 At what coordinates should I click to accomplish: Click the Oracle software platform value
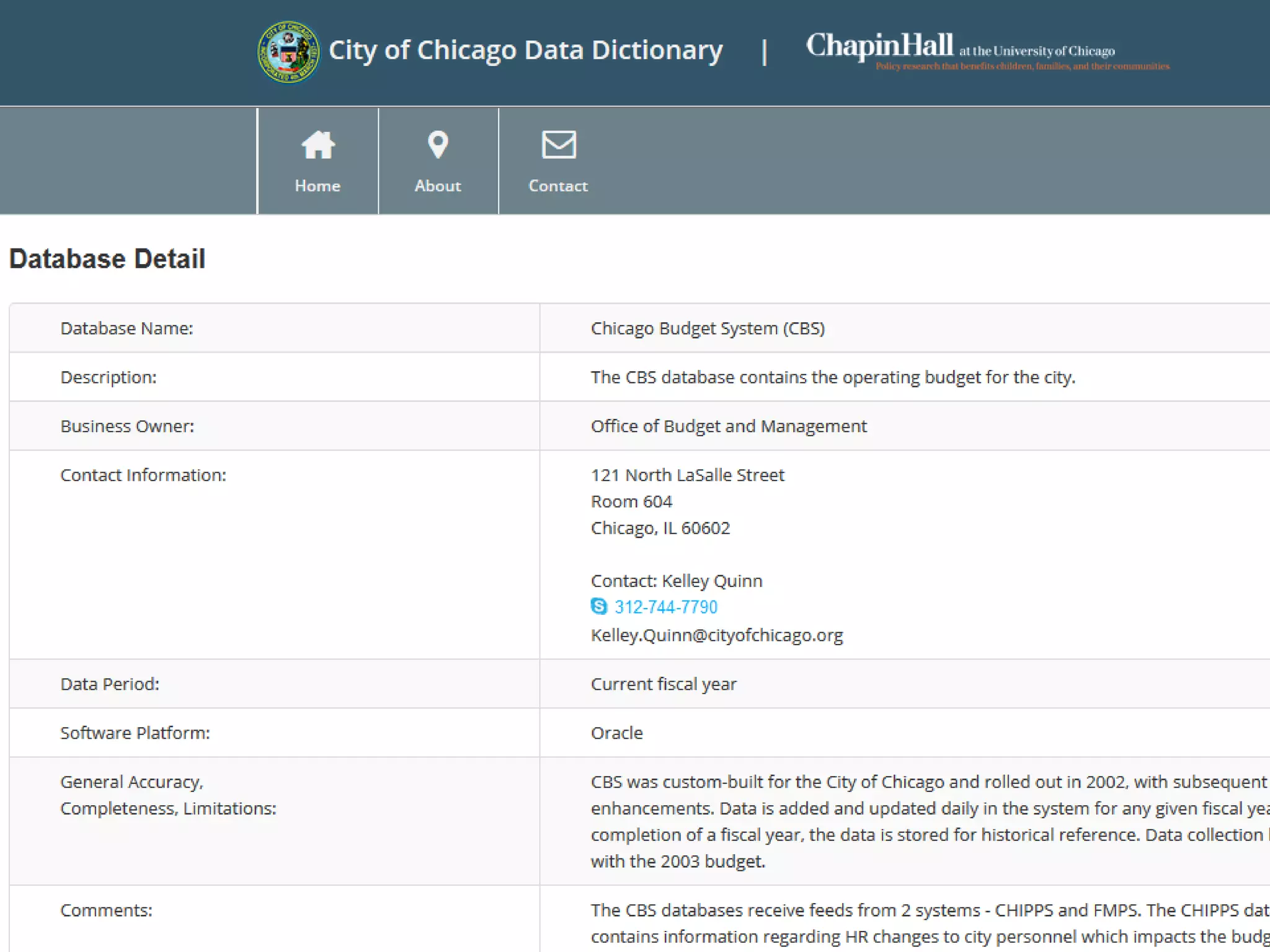(x=616, y=733)
